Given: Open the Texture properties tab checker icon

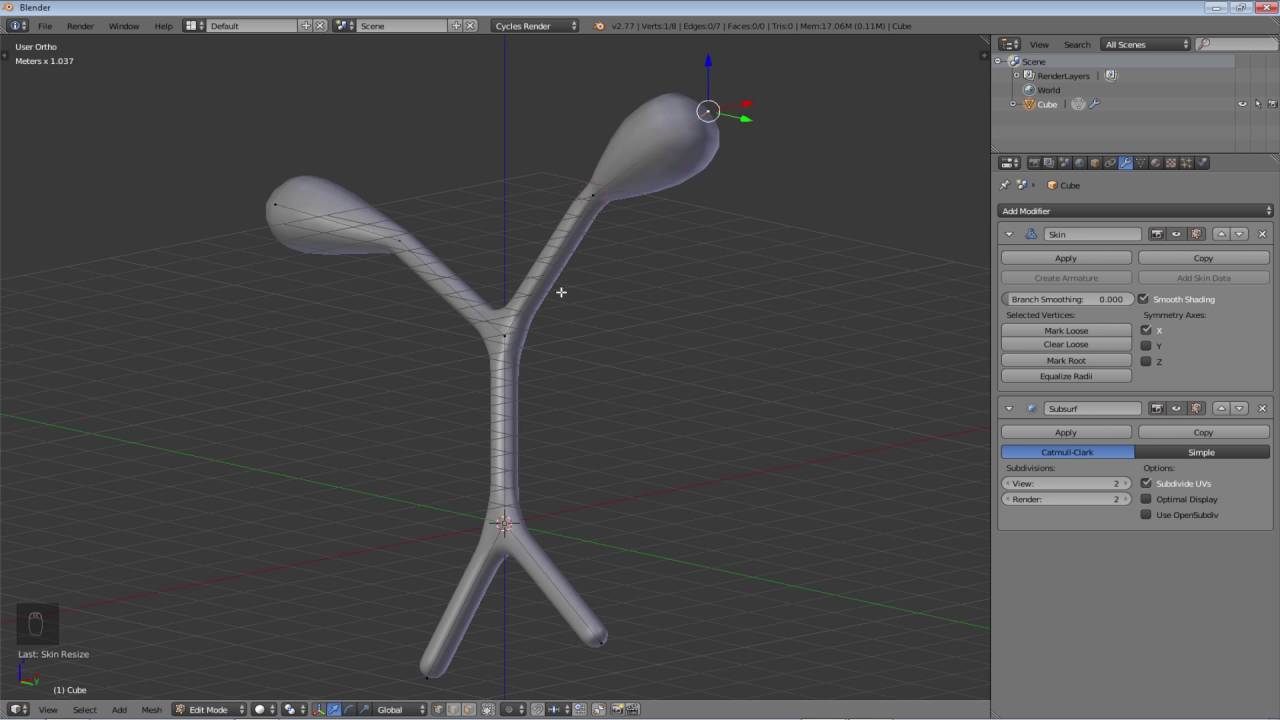Looking at the screenshot, I should point(1171,163).
